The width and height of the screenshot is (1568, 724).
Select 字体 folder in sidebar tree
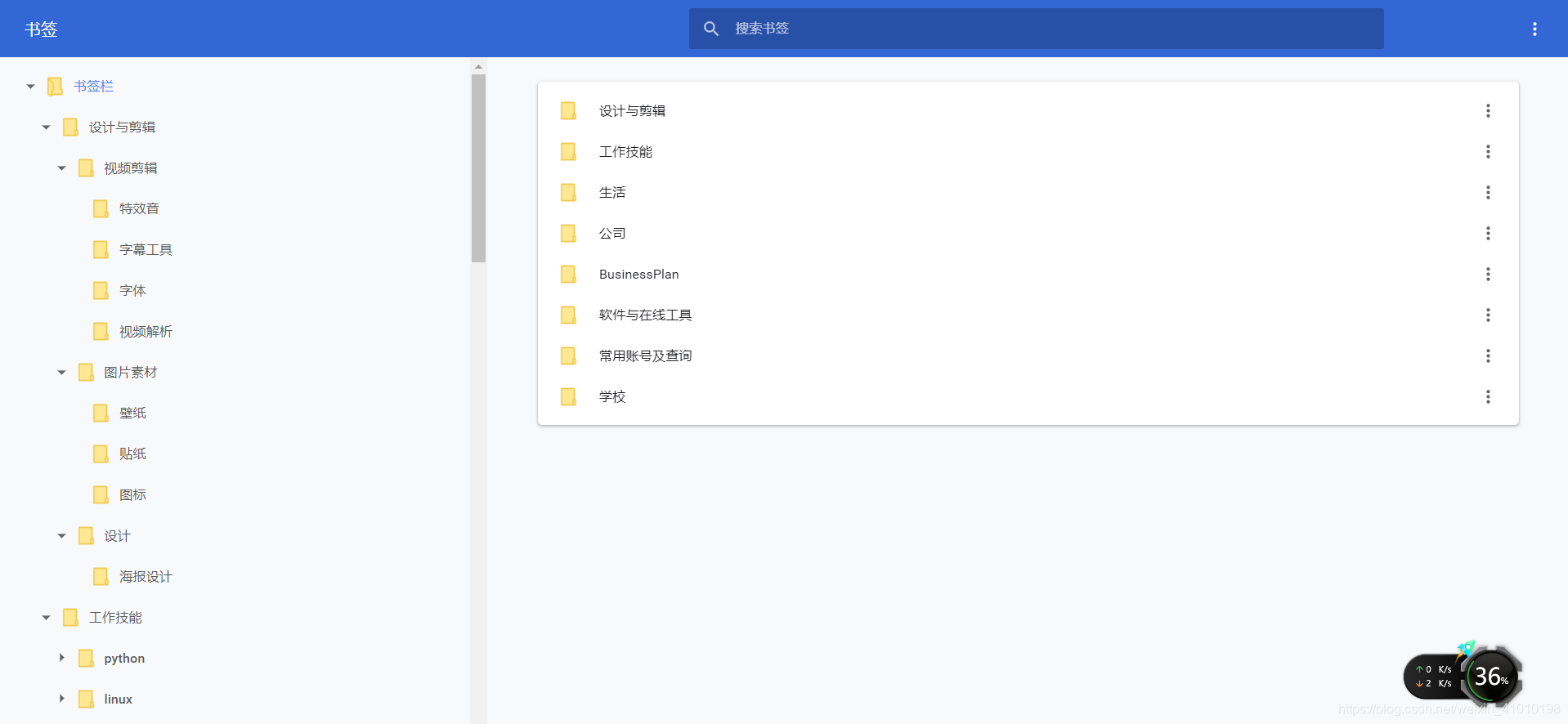(132, 290)
